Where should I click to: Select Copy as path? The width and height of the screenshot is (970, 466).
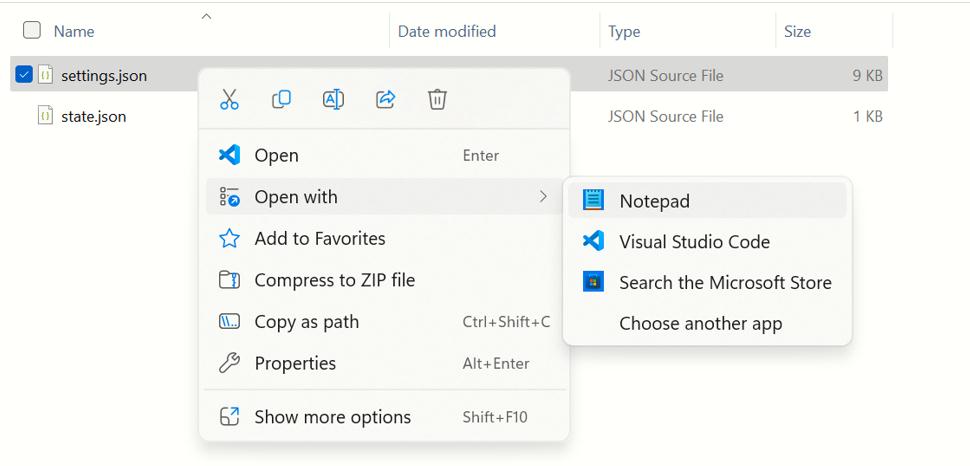306,322
